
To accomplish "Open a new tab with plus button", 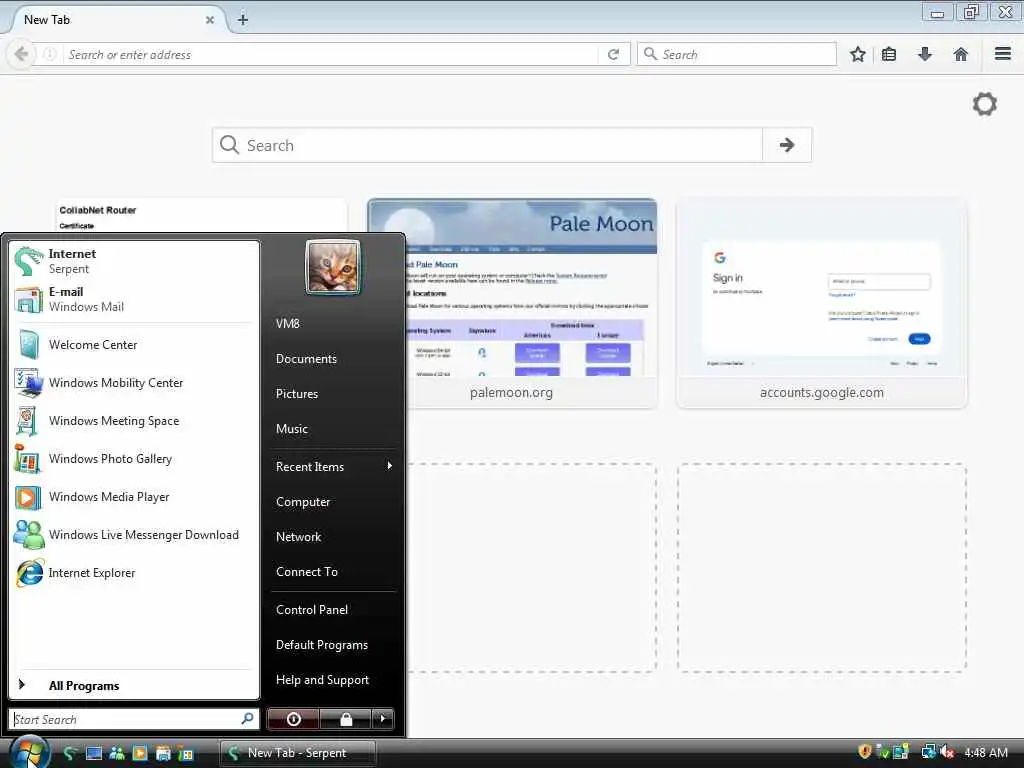I will (243, 20).
